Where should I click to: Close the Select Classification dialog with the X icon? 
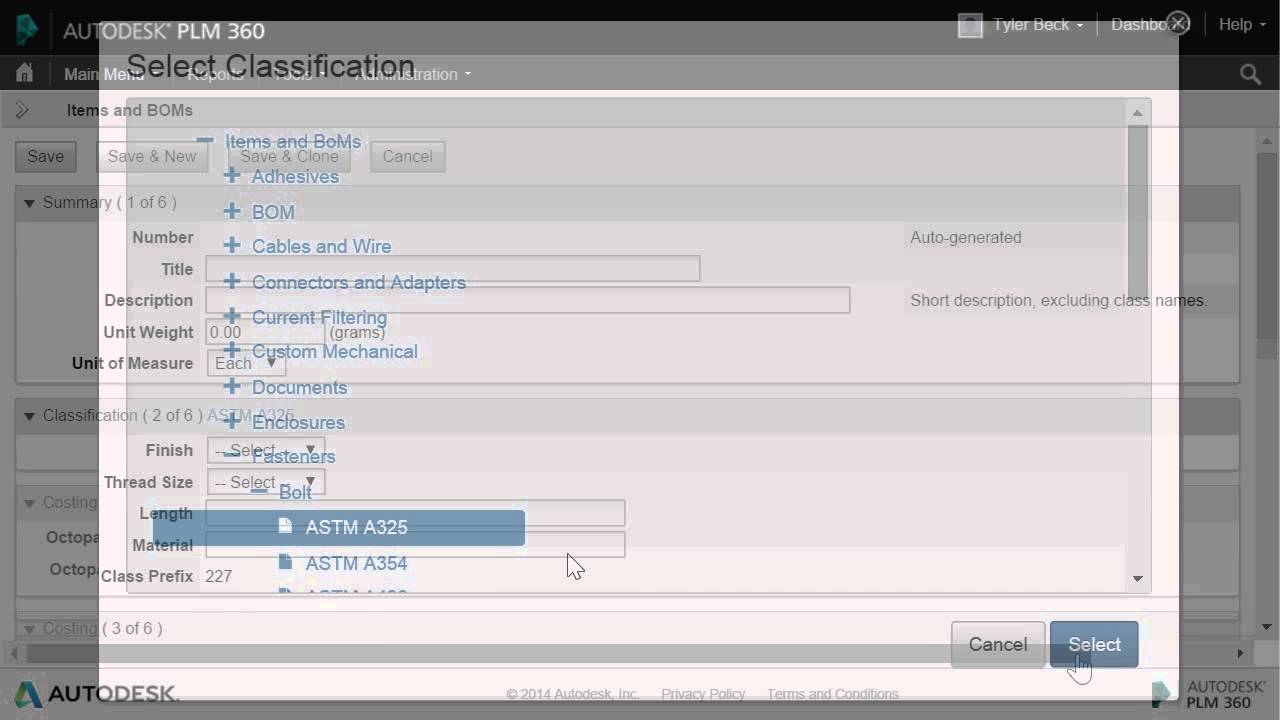click(1178, 24)
